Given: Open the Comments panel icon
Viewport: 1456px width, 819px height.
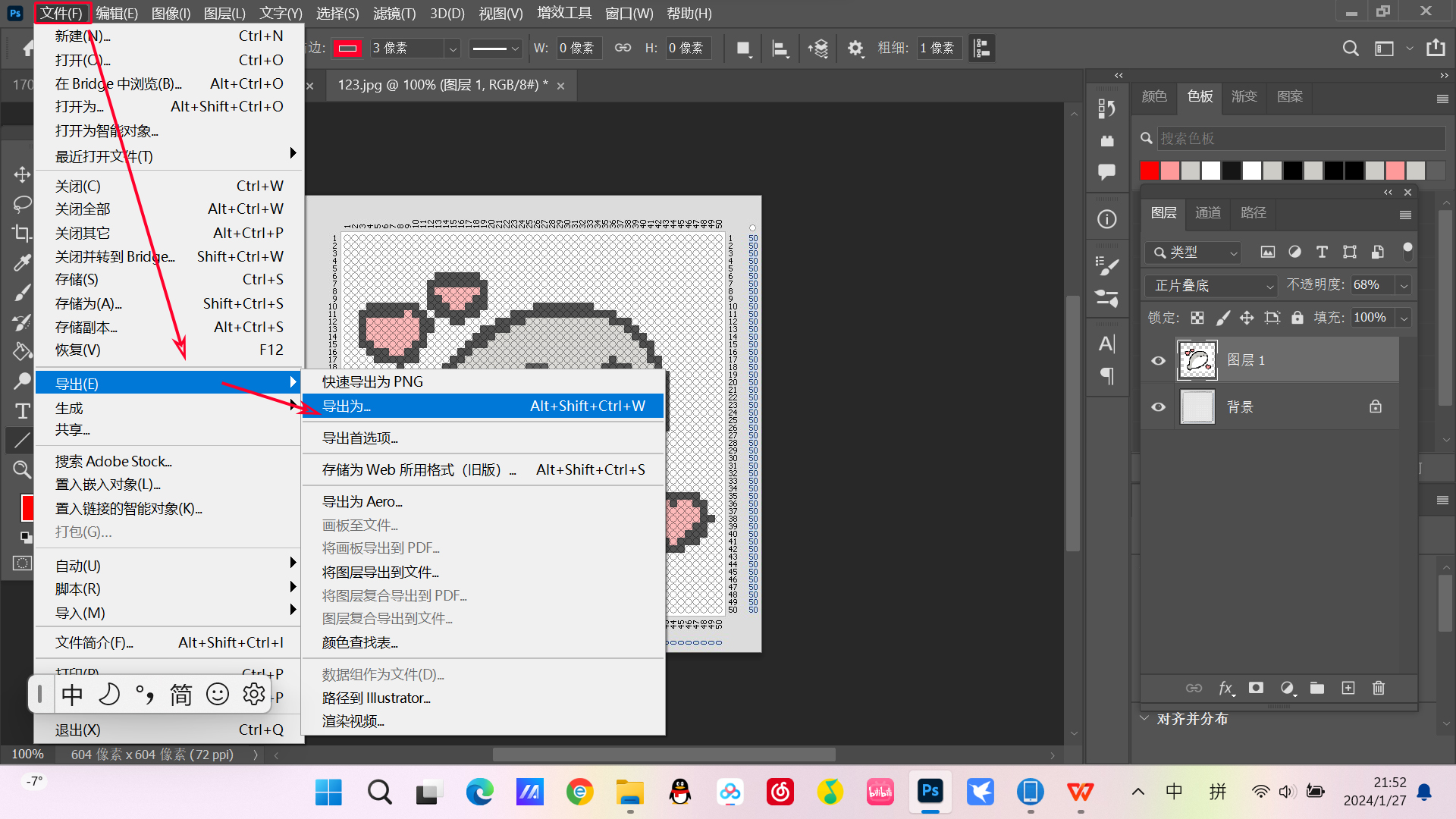Looking at the screenshot, I should pos(1107,171).
